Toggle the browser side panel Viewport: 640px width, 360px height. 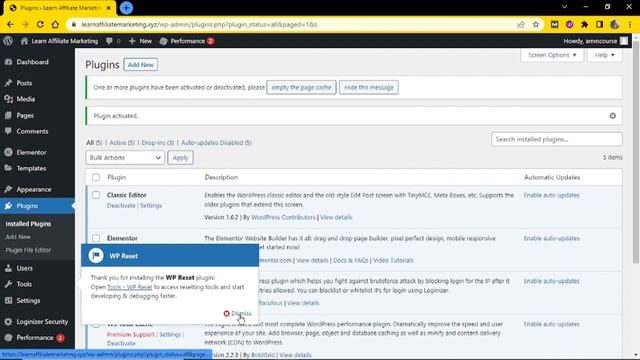(599, 24)
